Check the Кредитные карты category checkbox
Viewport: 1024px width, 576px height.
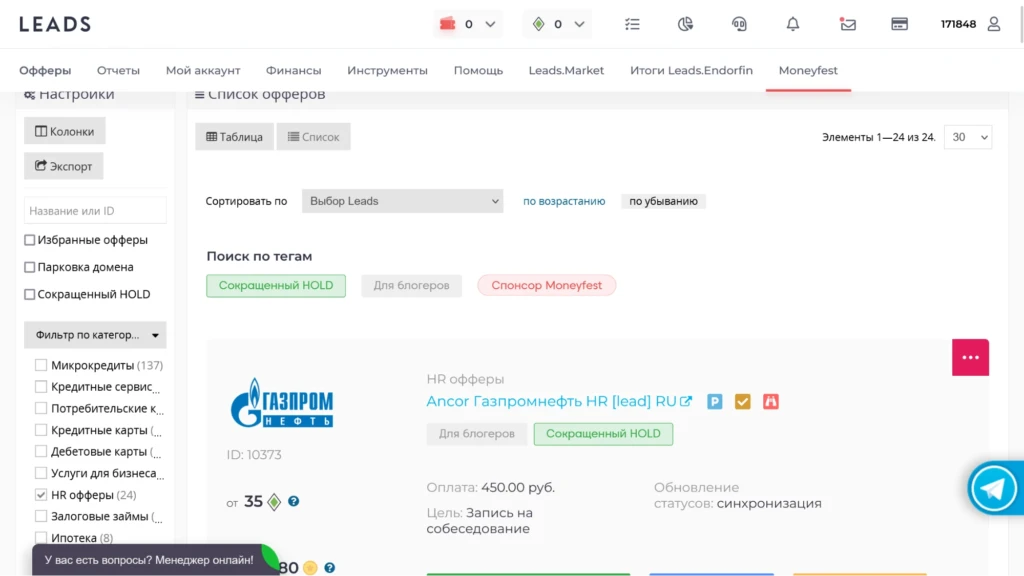coord(41,430)
